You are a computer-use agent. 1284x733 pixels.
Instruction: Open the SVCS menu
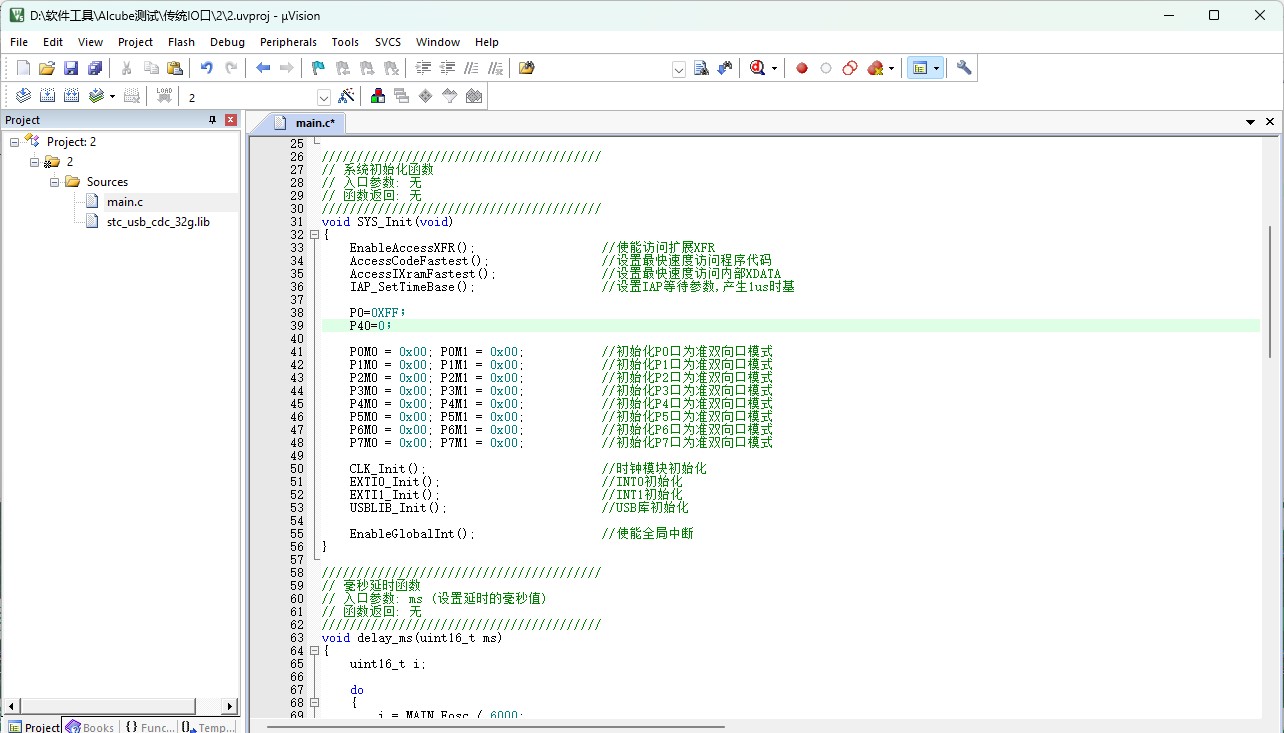click(388, 42)
